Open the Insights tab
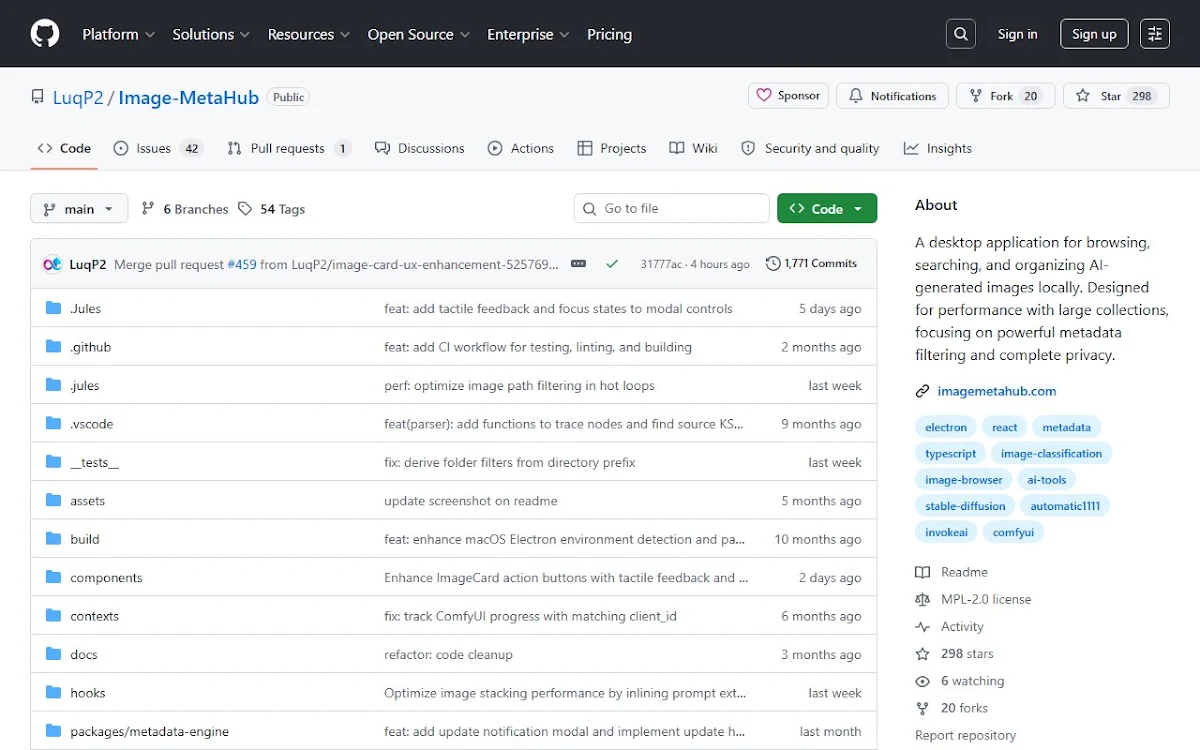The height and width of the screenshot is (750, 1200). [938, 148]
